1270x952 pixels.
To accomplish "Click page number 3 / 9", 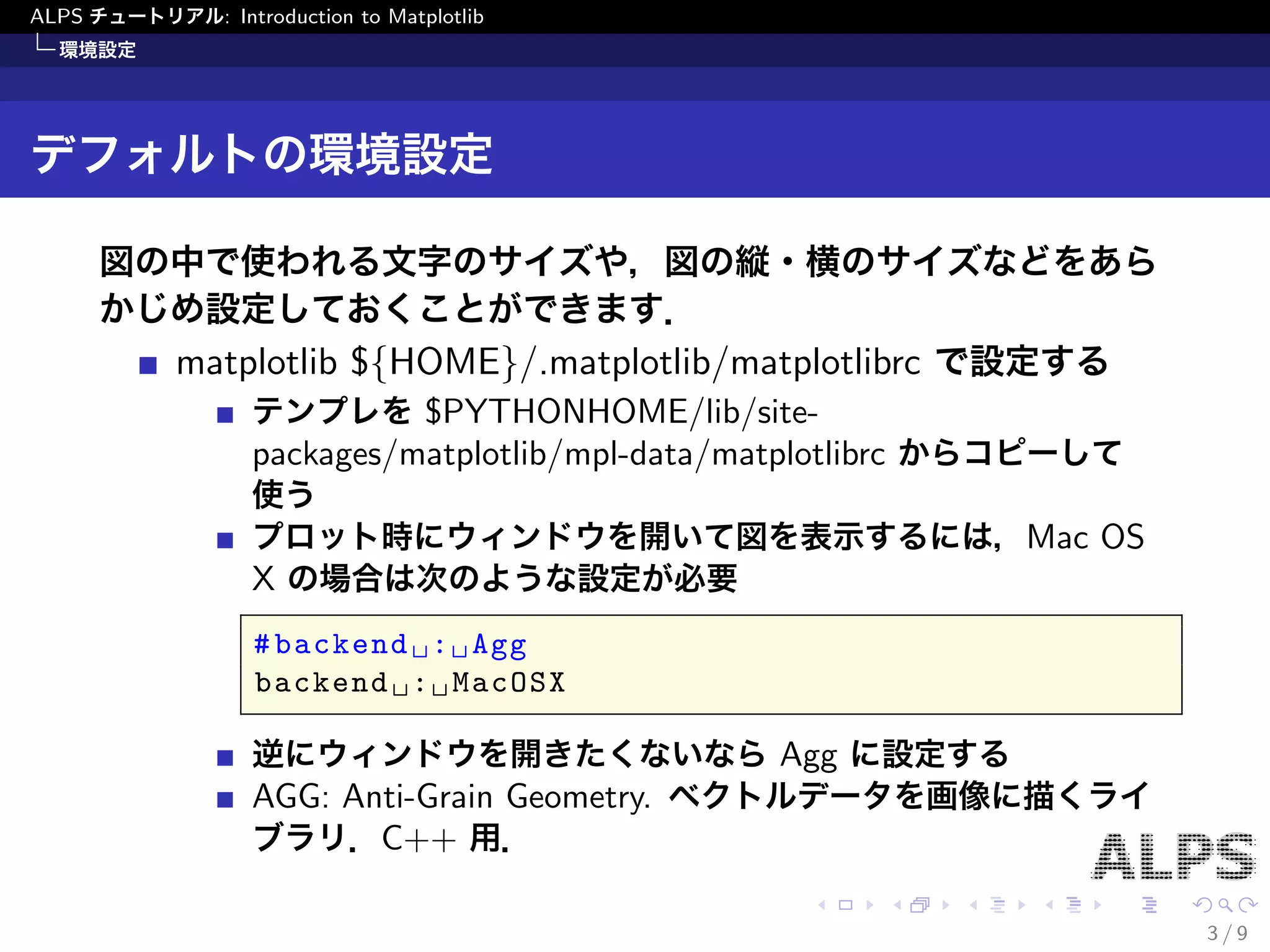I will (x=1227, y=933).
